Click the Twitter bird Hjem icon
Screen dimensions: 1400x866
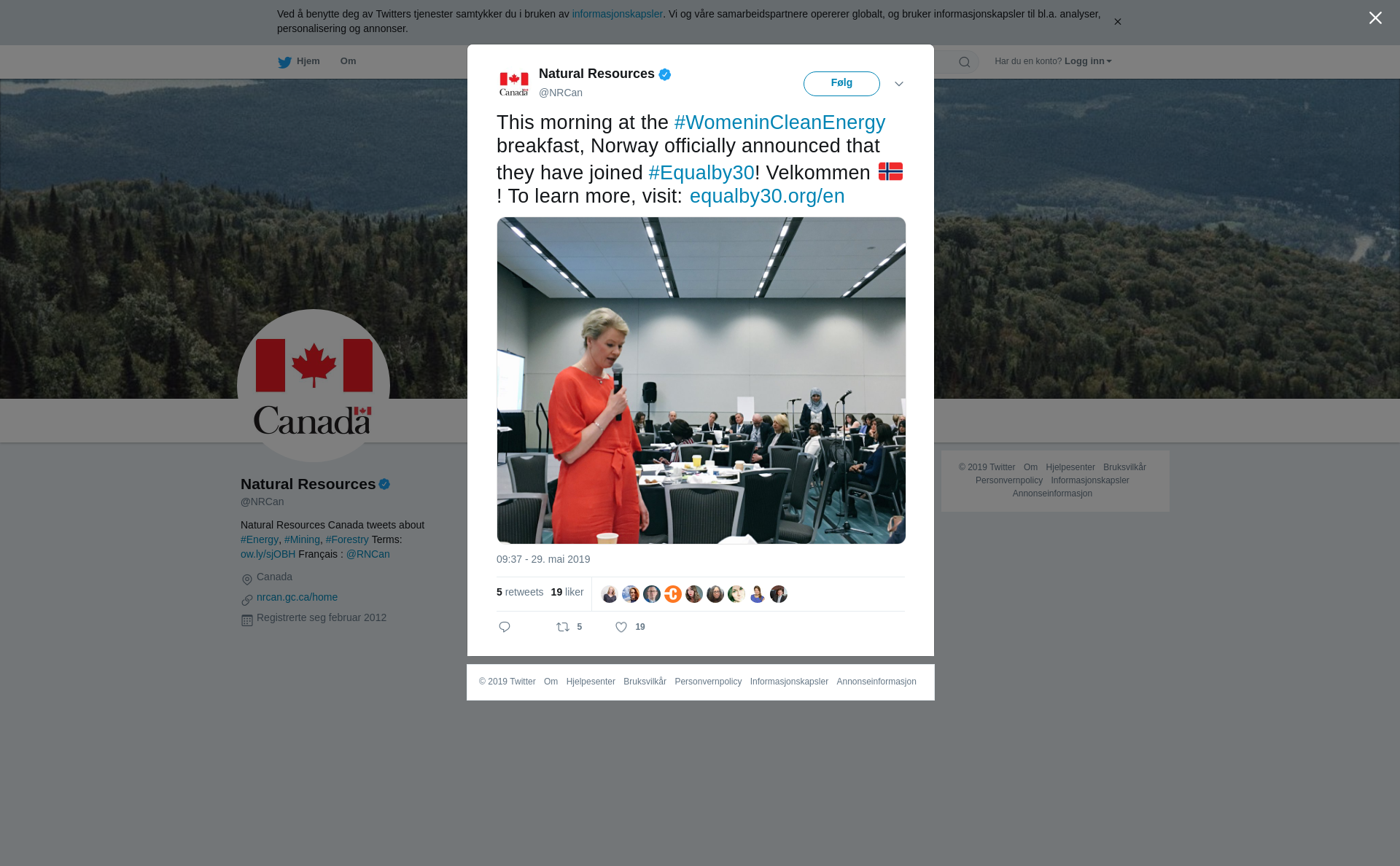284,62
